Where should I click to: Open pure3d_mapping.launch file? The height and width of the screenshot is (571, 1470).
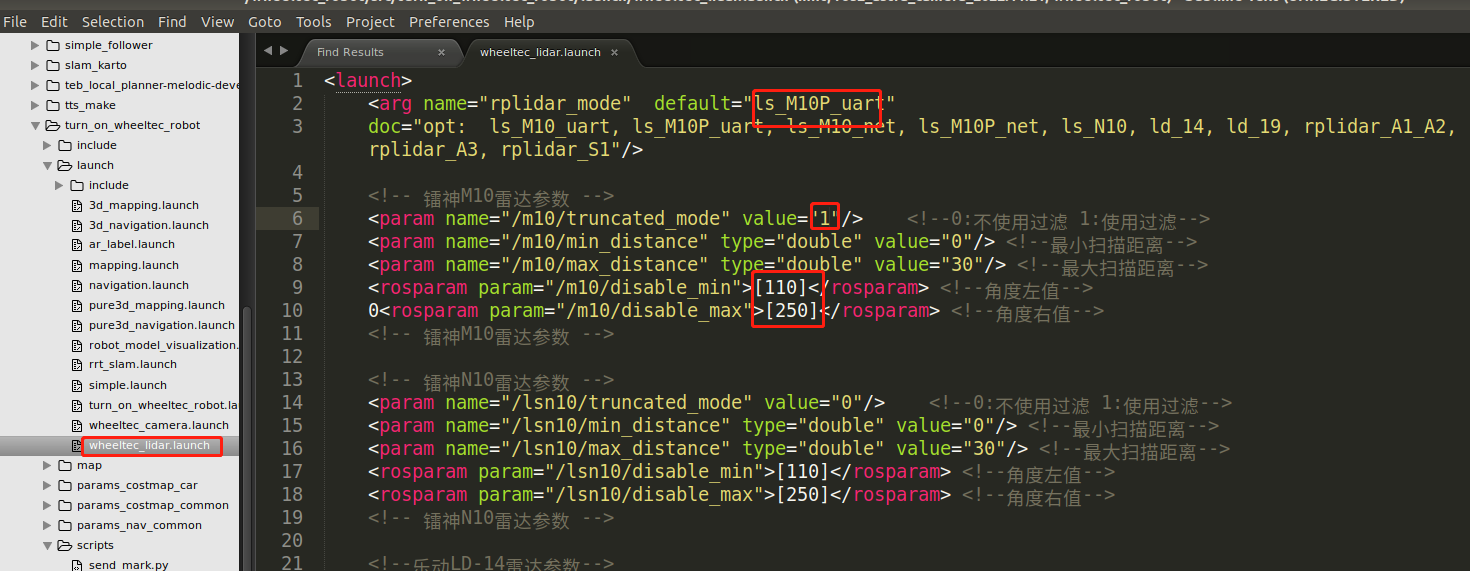157,305
